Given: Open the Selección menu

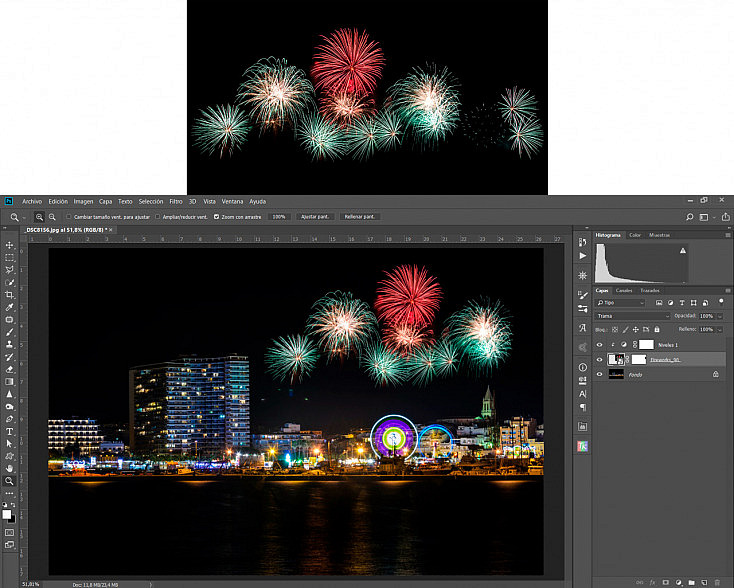Looking at the screenshot, I should (151, 201).
